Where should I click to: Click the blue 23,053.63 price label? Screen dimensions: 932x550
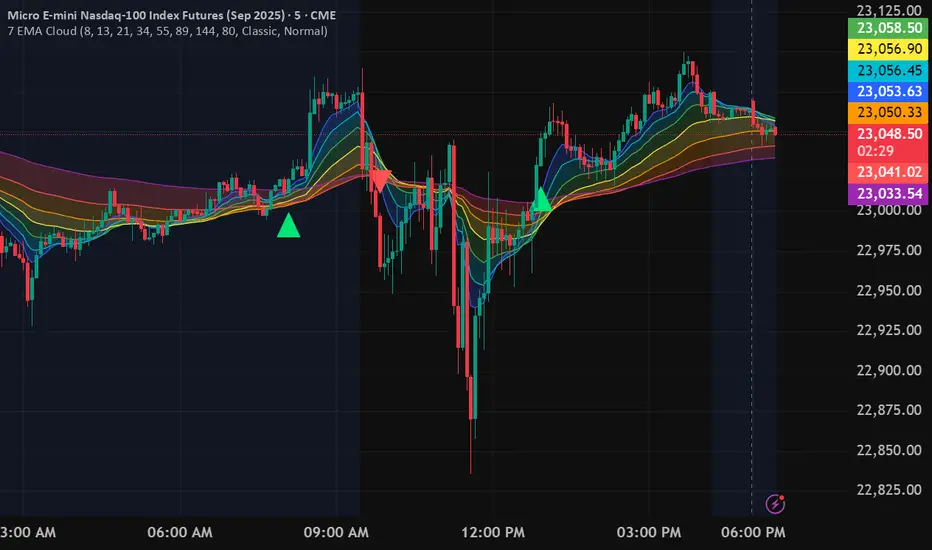pyautogui.click(x=889, y=91)
